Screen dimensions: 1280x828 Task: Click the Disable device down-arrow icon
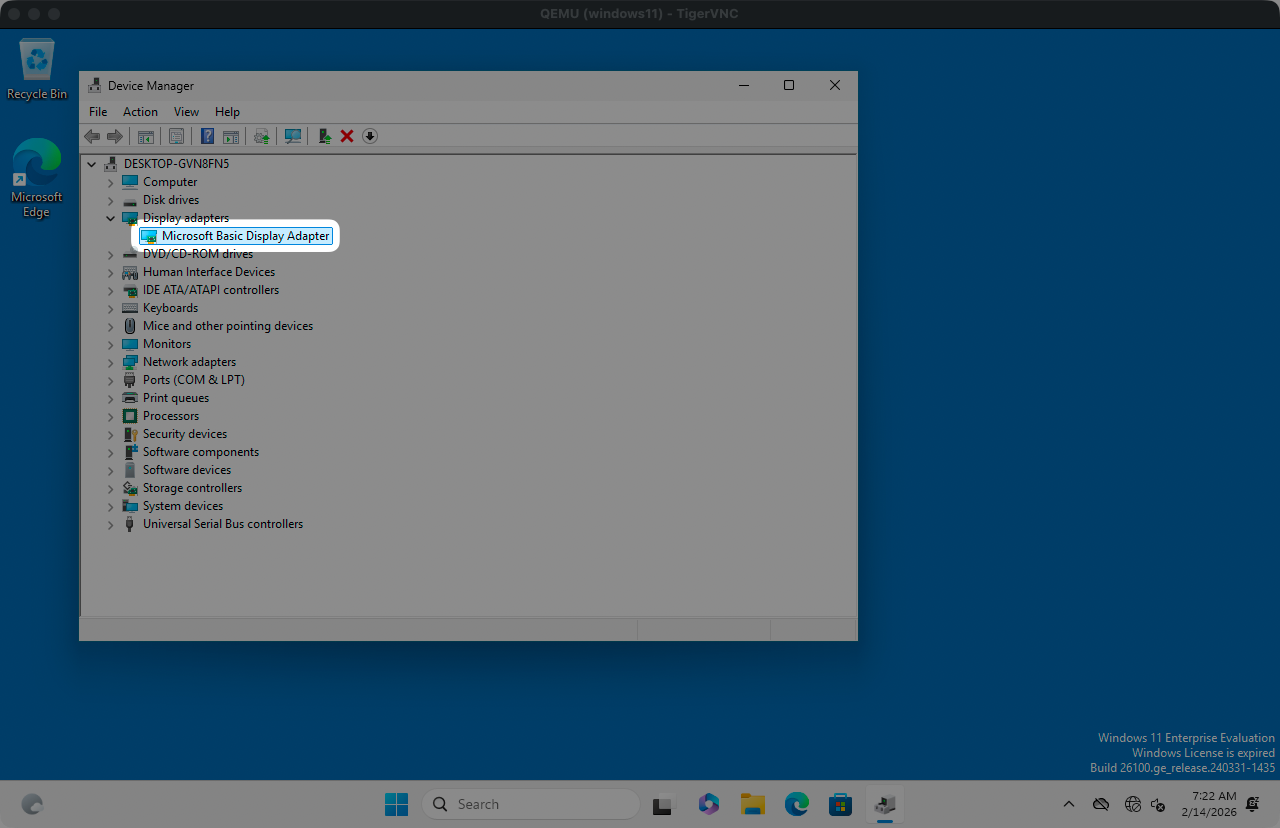coord(370,136)
